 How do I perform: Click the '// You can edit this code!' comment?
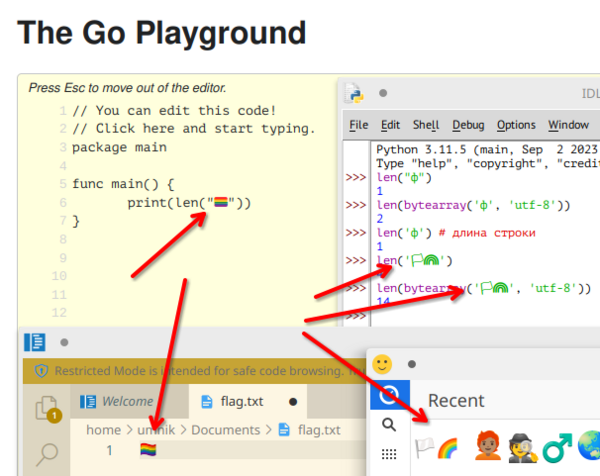tap(174, 111)
